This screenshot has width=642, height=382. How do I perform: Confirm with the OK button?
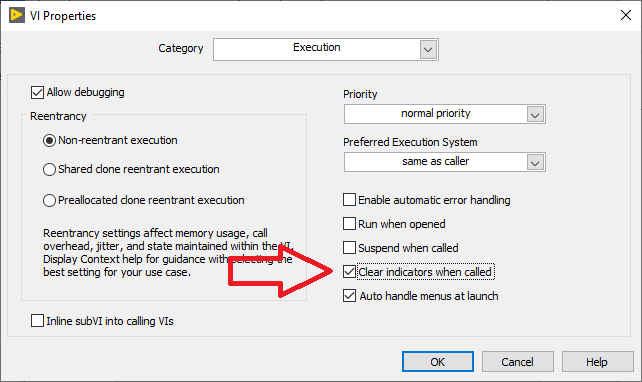coord(438,362)
